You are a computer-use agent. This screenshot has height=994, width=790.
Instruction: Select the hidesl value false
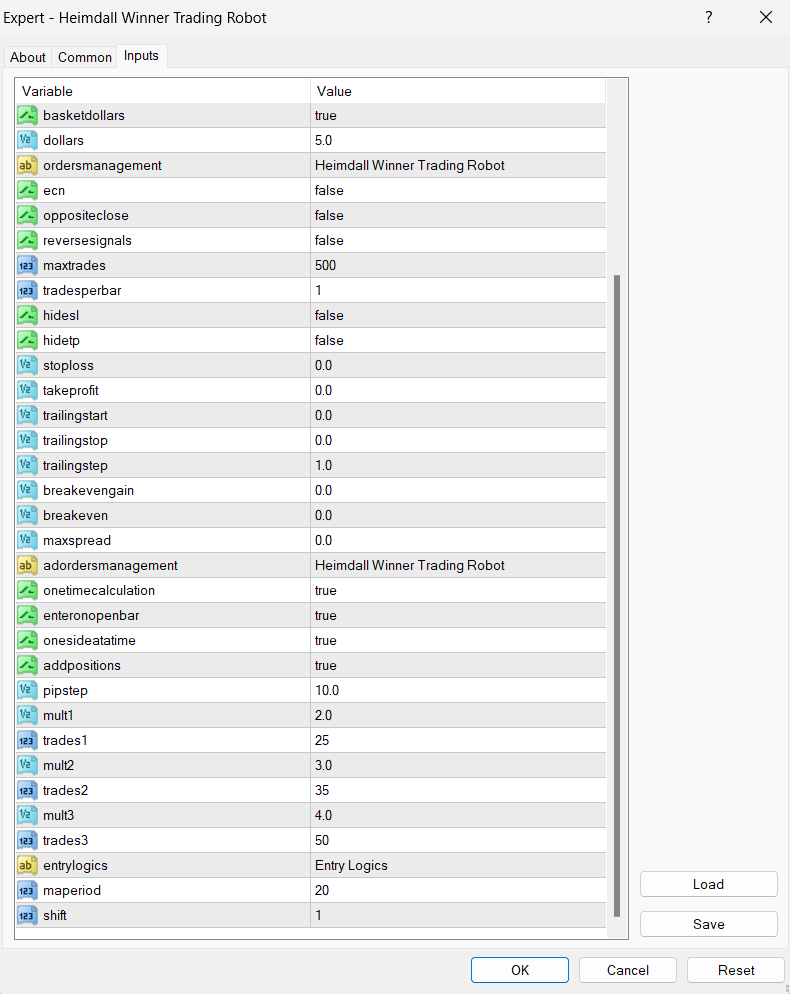pos(458,315)
